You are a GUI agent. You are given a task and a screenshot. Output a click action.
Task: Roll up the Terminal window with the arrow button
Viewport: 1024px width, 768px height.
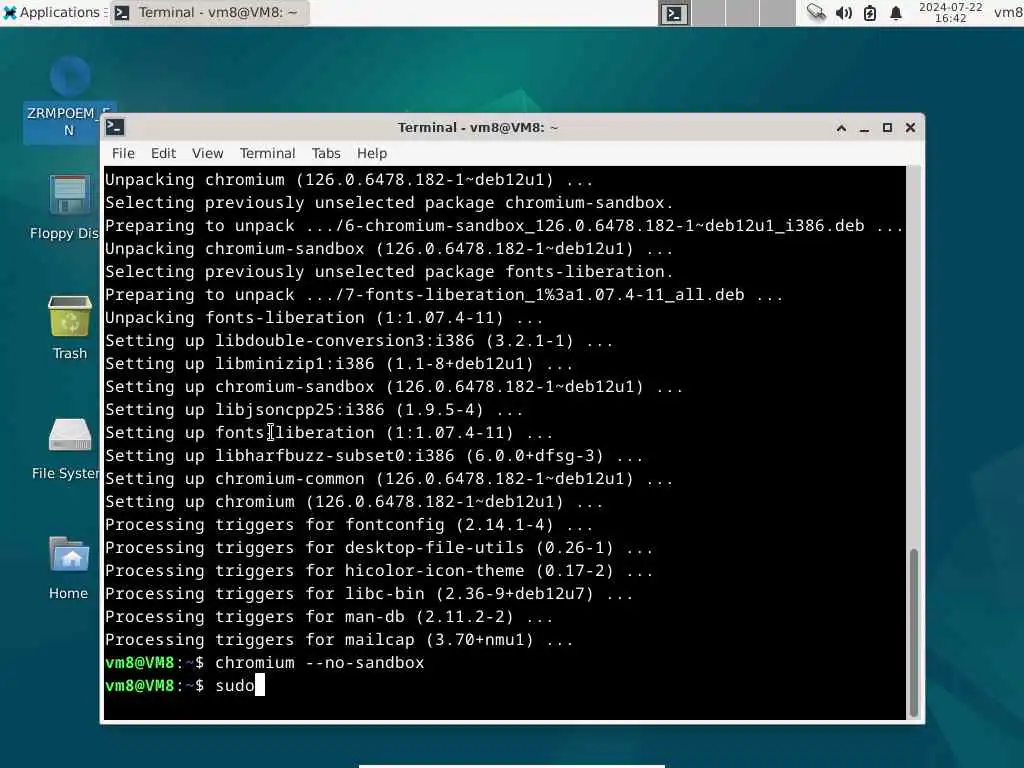(x=841, y=128)
